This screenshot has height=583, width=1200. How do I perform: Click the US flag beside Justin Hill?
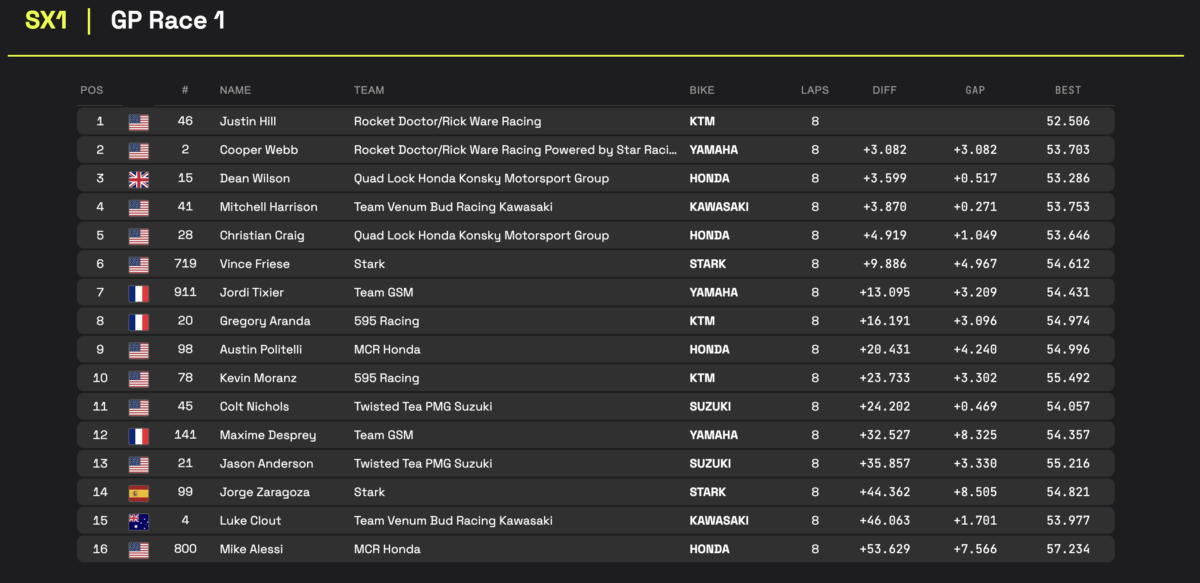[x=138, y=122]
